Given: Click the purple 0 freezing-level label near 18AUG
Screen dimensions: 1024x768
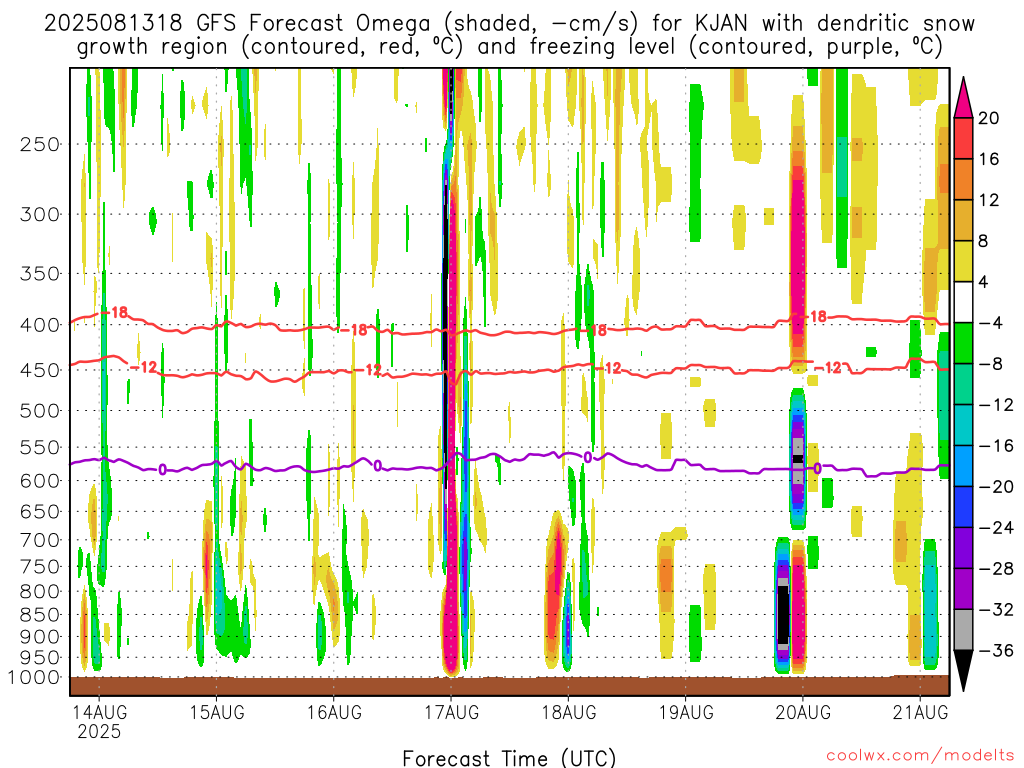Looking at the screenshot, I should [588, 458].
